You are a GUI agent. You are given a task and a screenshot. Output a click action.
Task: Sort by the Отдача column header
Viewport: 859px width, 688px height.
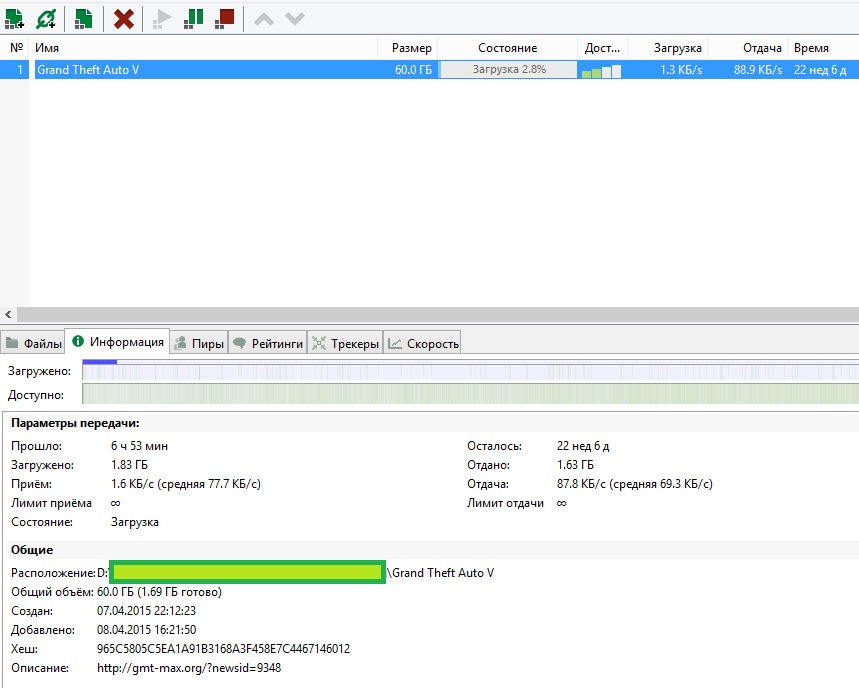coord(747,48)
